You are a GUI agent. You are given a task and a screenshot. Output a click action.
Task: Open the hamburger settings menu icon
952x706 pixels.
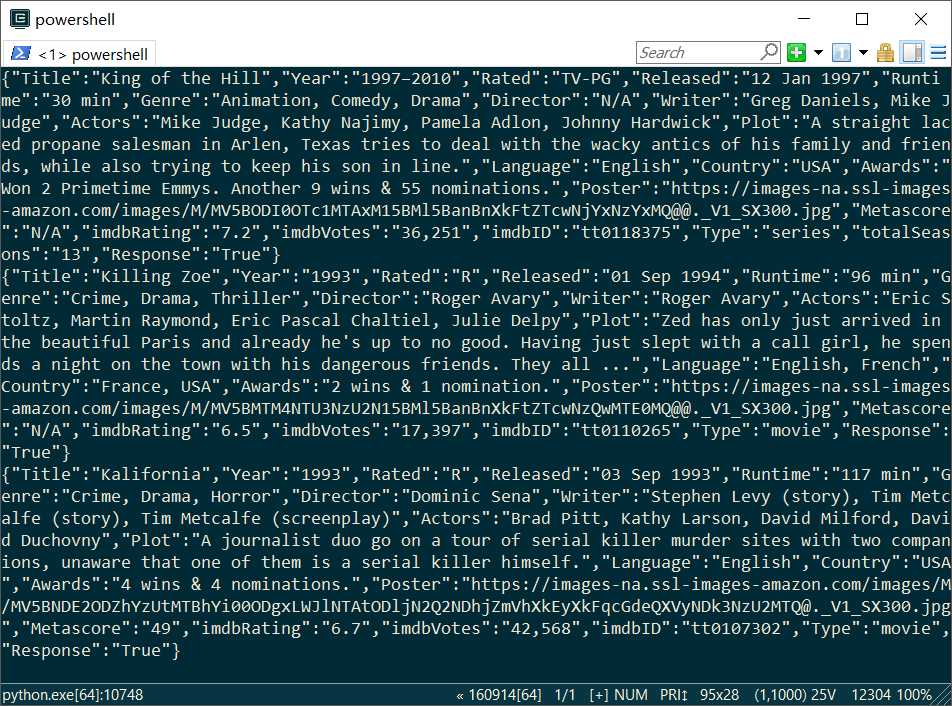938,53
